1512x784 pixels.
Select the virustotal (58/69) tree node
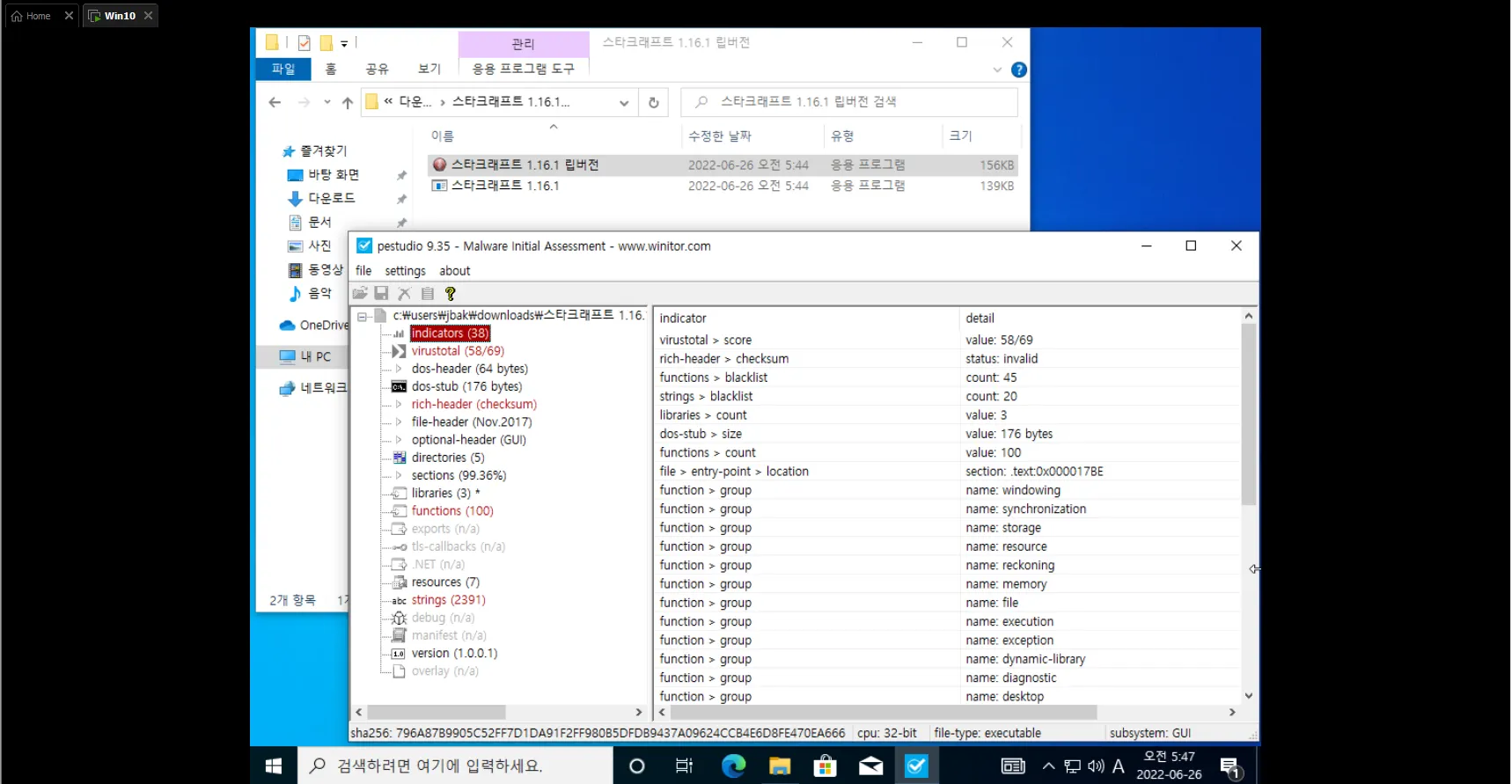(458, 351)
